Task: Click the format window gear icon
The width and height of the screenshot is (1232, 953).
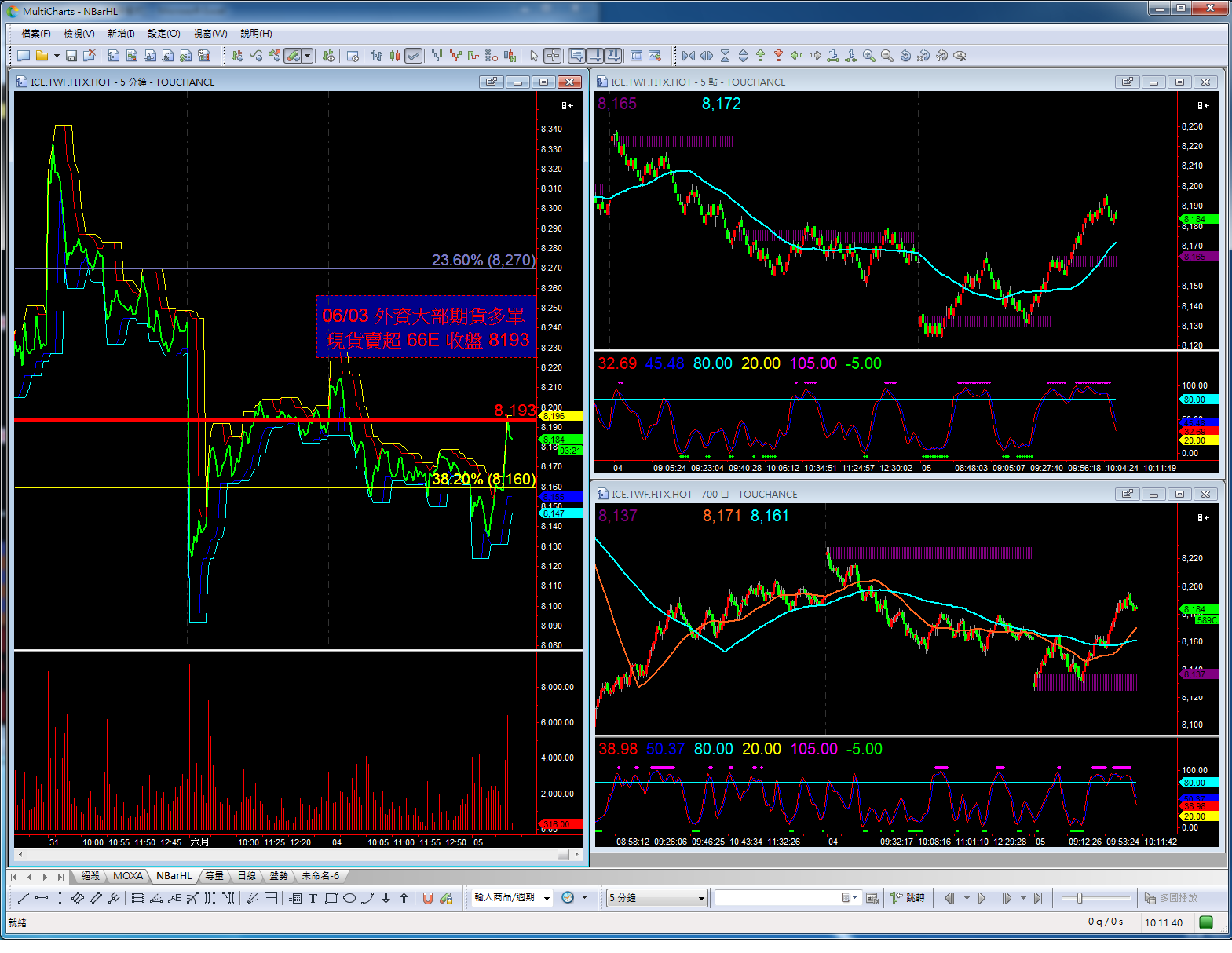Action: 353,56
